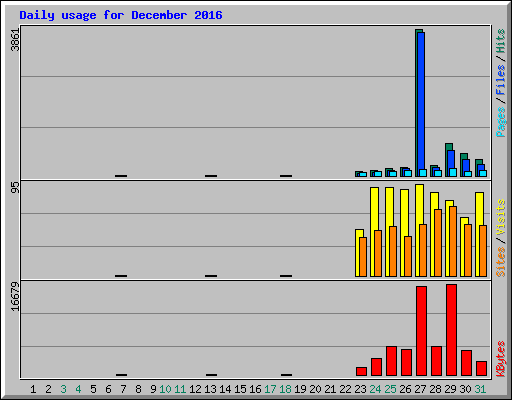Click the green weekend day label 3
The width and height of the screenshot is (512, 400).
[x=63, y=389]
